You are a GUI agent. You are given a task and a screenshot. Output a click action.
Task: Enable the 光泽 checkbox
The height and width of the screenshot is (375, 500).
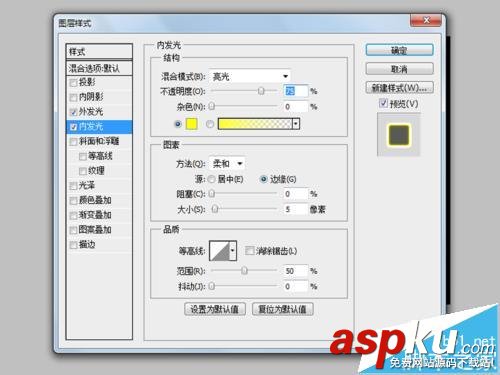[73, 186]
